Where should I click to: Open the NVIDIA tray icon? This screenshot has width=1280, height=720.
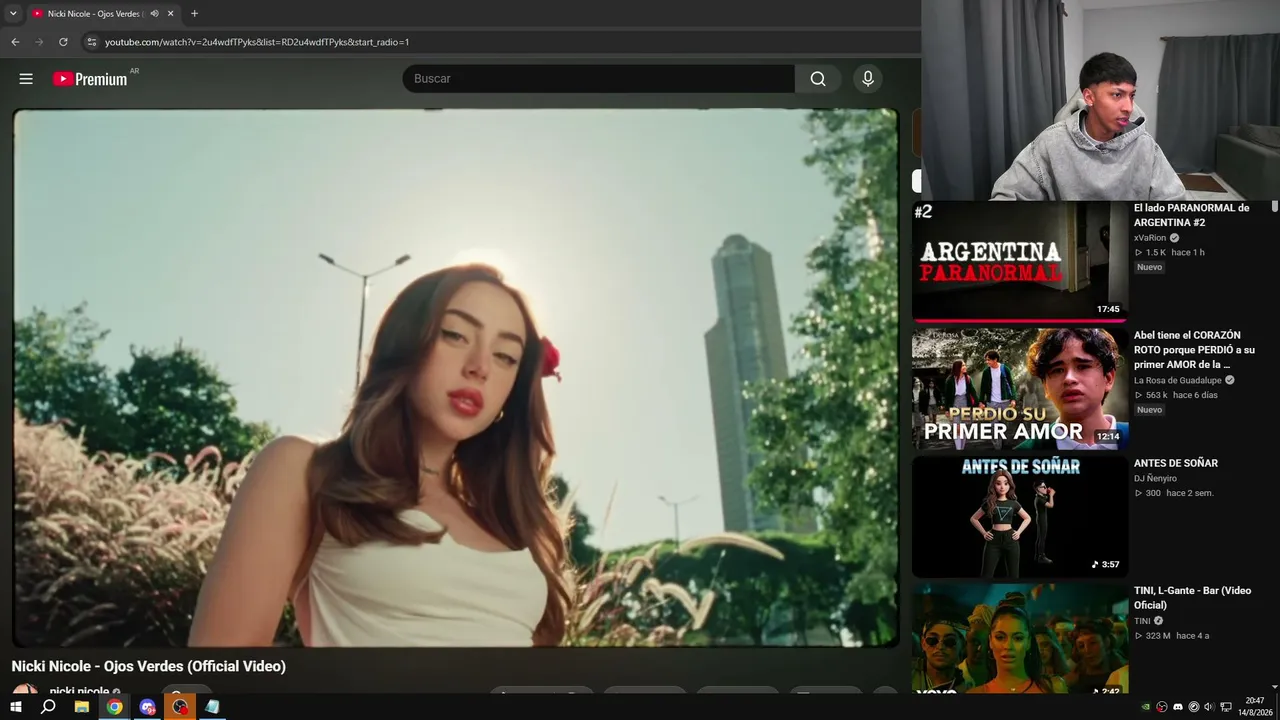[x=1146, y=707]
